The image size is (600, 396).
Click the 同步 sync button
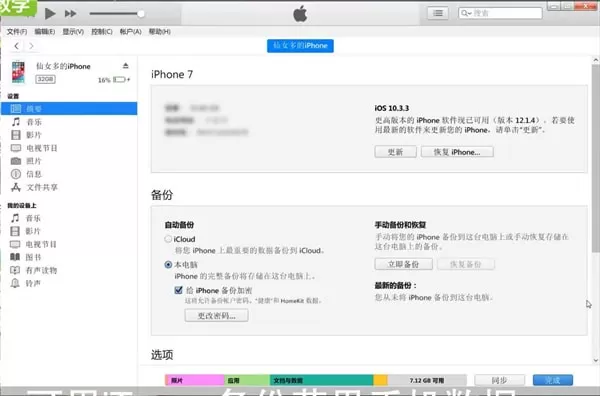click(499, 380)
